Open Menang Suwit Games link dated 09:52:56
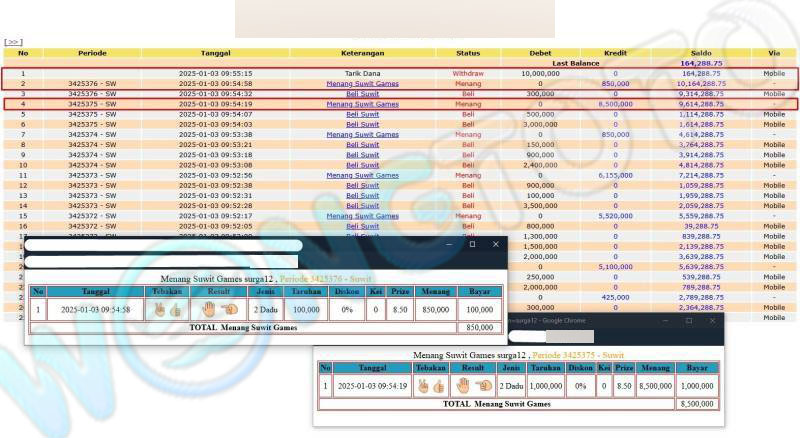 coord(362,175)
